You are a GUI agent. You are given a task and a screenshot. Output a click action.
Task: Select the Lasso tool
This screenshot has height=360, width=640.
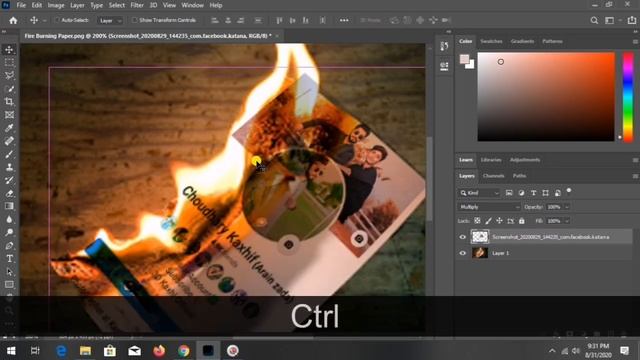click(9, 76)
